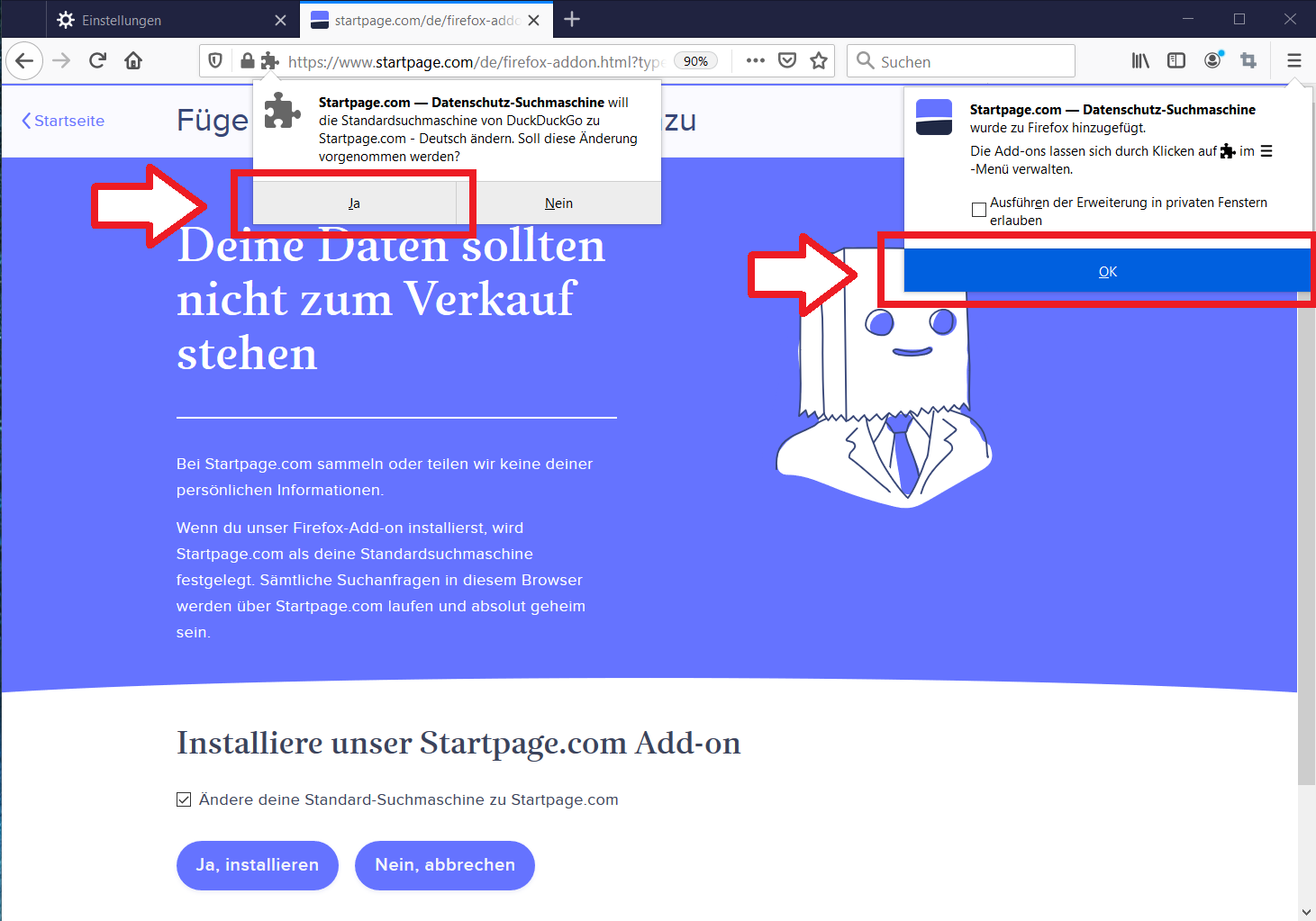
Task: Click the puzzle icon in the search engine prompt
Action: click(x=282, y=111)
